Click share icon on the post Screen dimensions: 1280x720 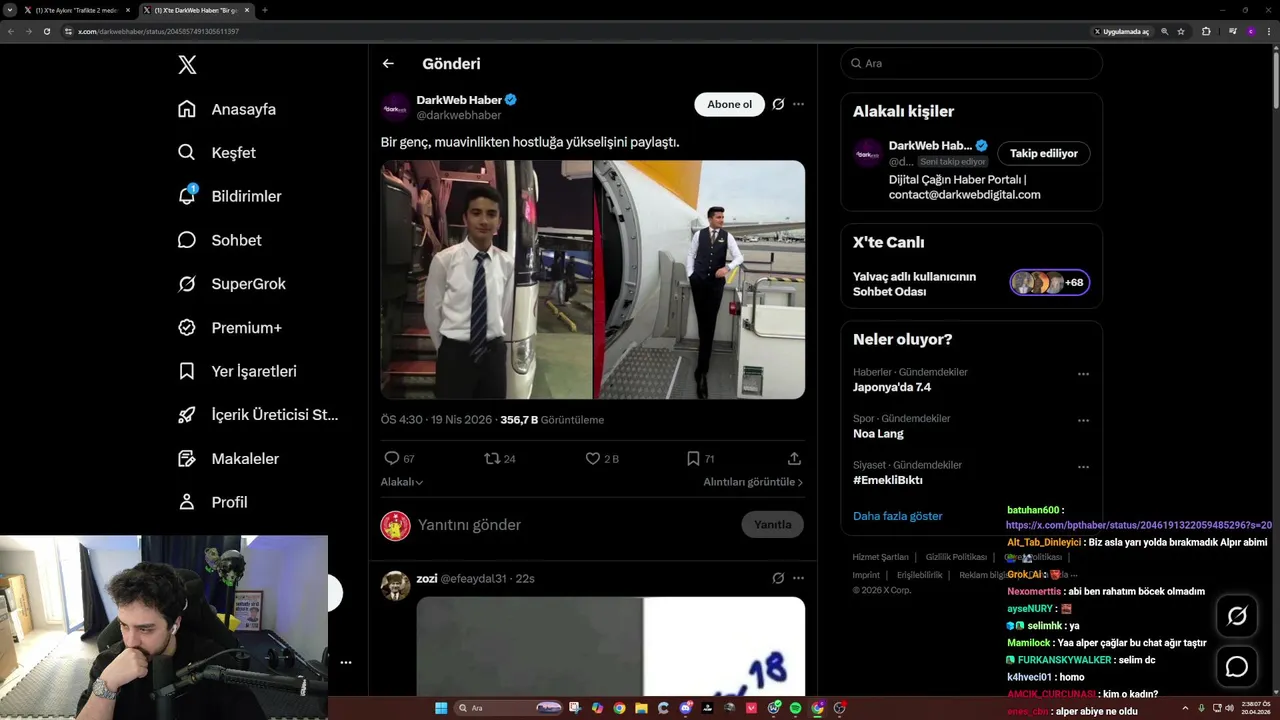[794, 458]
